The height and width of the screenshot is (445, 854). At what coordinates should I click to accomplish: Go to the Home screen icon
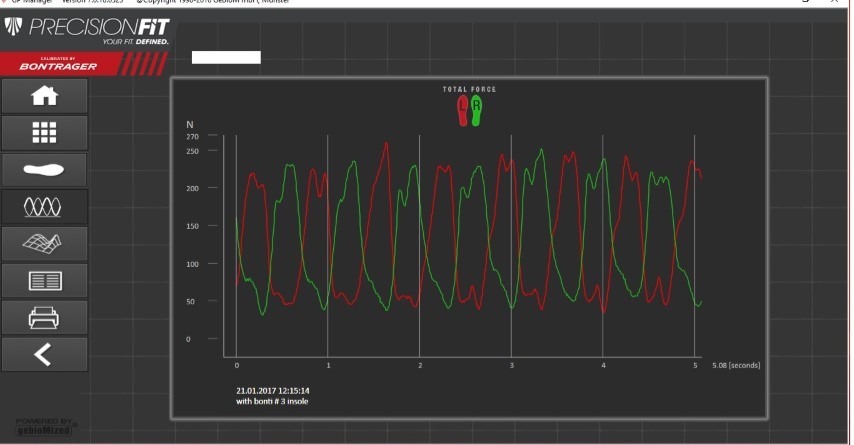pos(44,96)
